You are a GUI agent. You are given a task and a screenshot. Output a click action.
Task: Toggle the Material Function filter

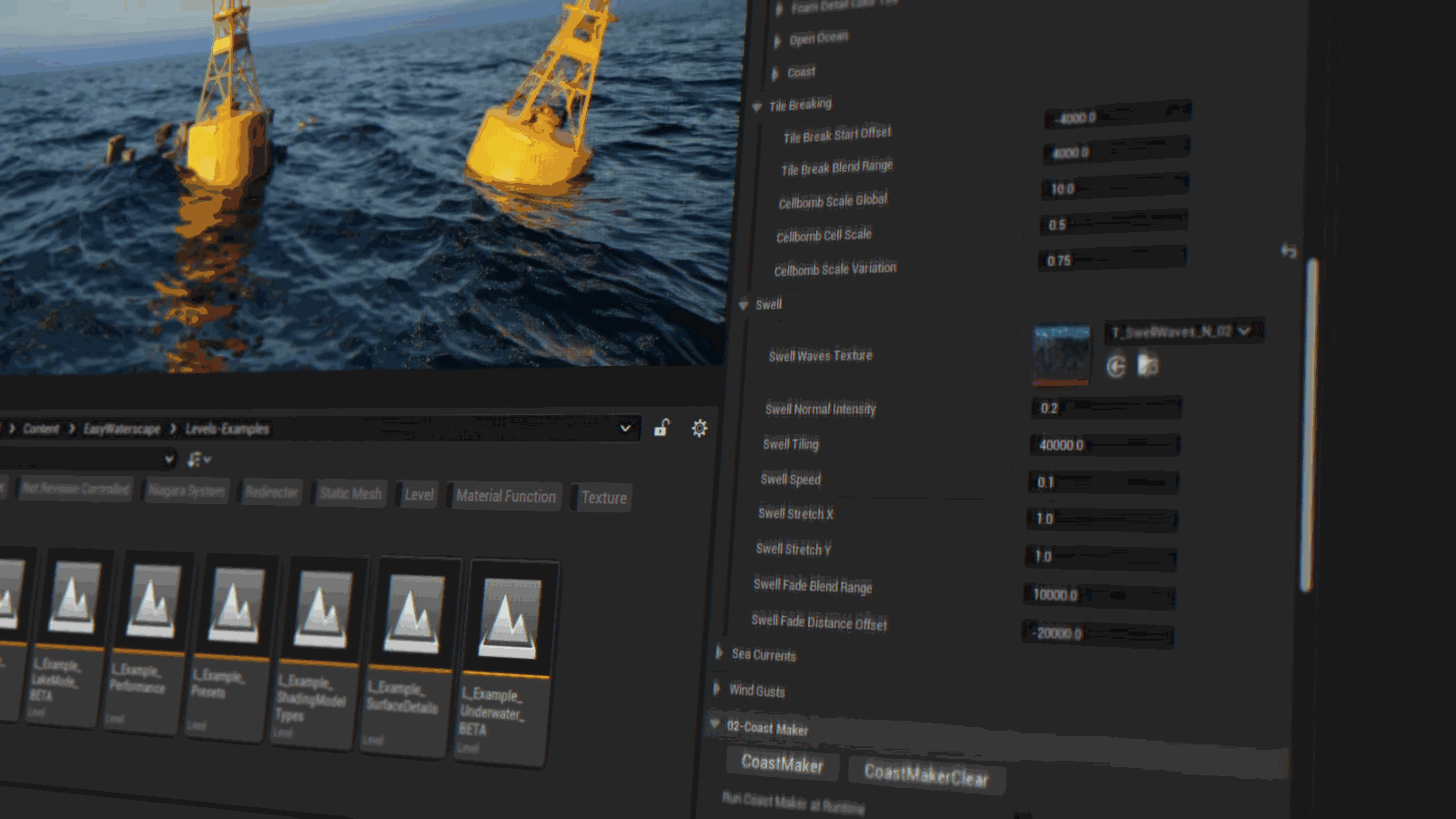[x=505, y=496]
